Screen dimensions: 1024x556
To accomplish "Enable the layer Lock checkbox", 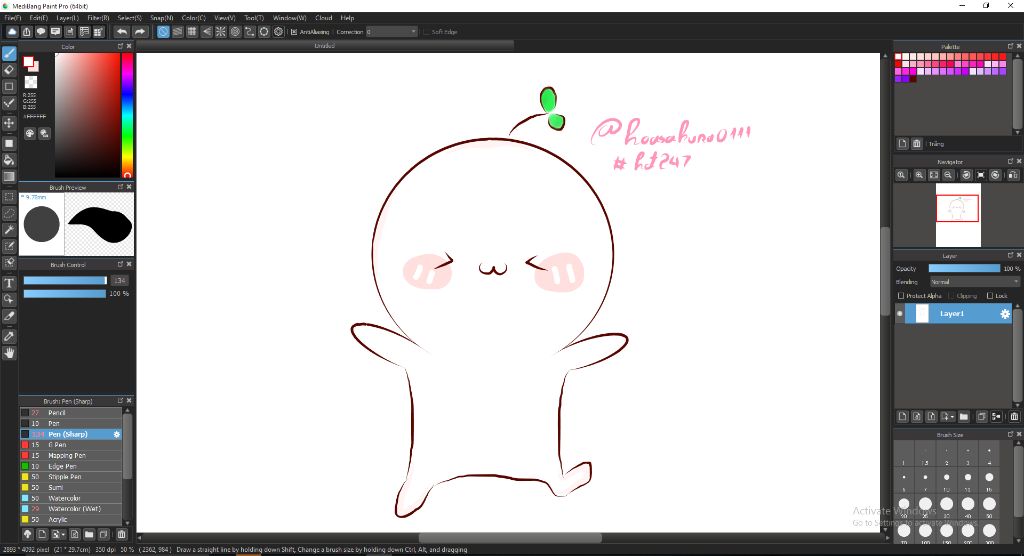I will pyautogui.click(x=990, y=296).
